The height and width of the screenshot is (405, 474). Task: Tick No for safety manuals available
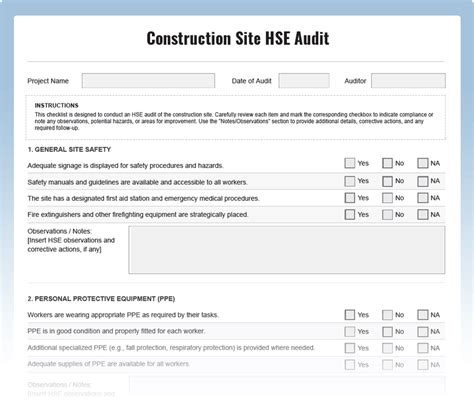[387, 181]
